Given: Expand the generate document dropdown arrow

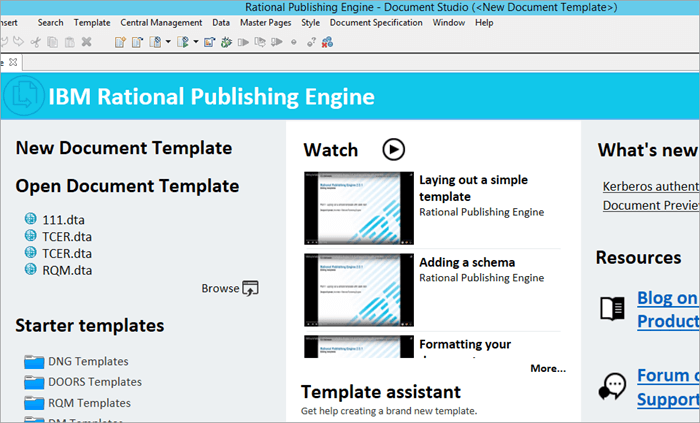Looking at the screenshot, I should (x=196, y=41).
